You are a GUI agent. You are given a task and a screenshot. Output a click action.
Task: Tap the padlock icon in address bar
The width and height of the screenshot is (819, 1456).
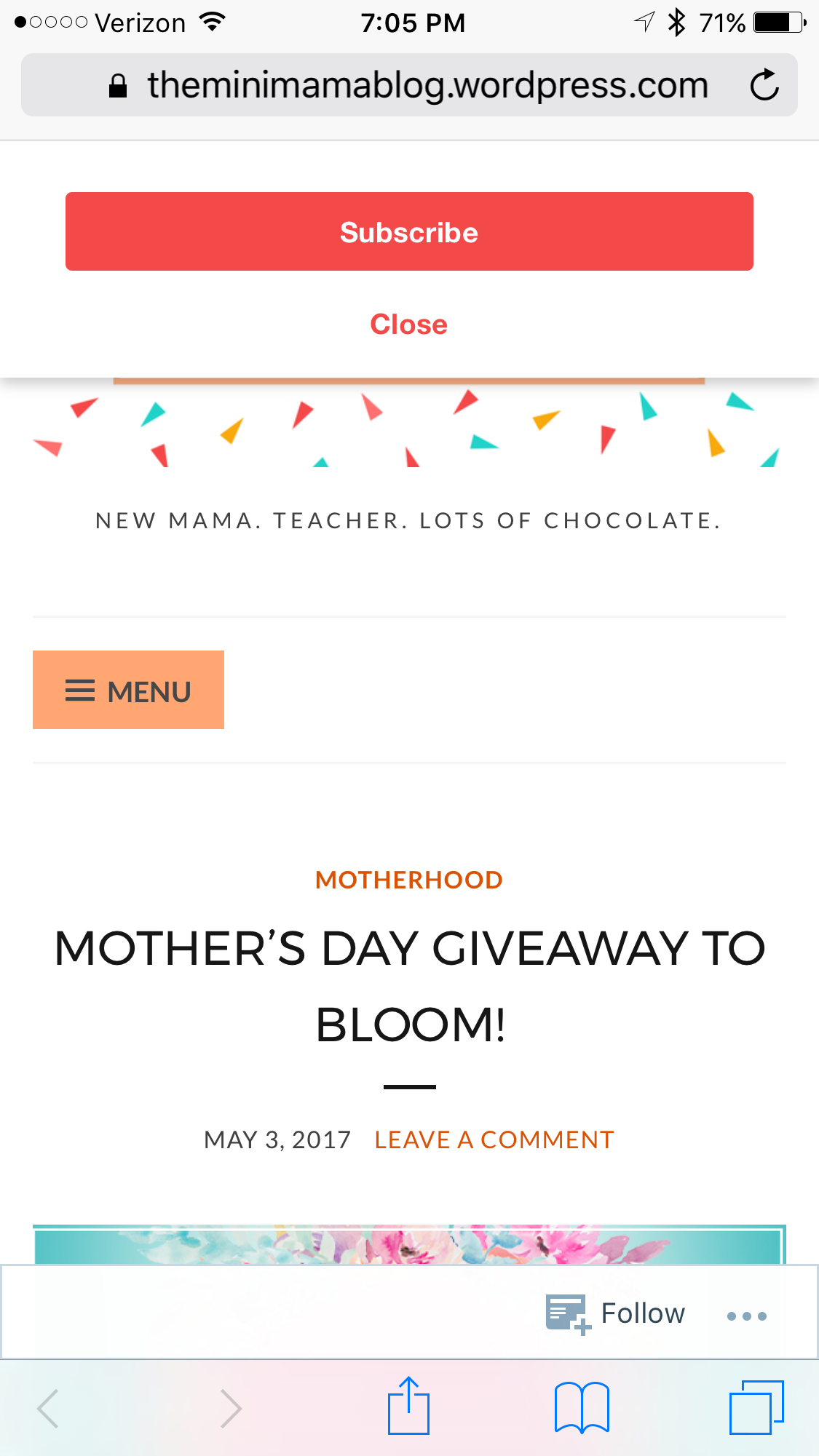[118, 86]
